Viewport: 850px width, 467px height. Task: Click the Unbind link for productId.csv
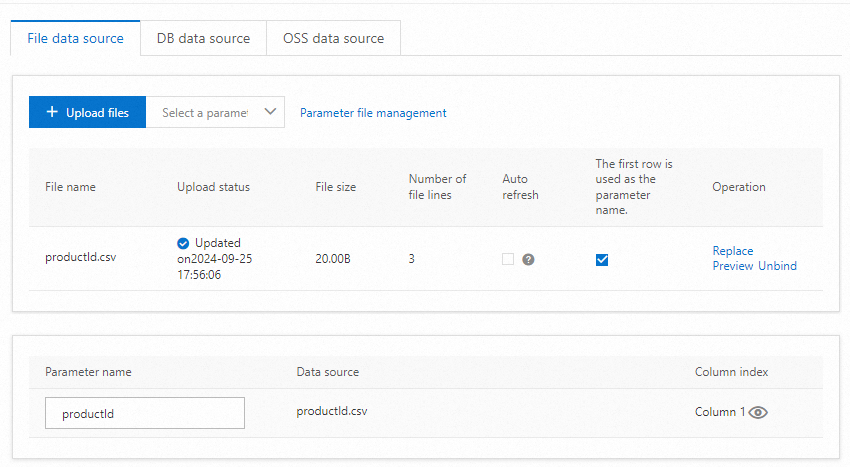777,266
